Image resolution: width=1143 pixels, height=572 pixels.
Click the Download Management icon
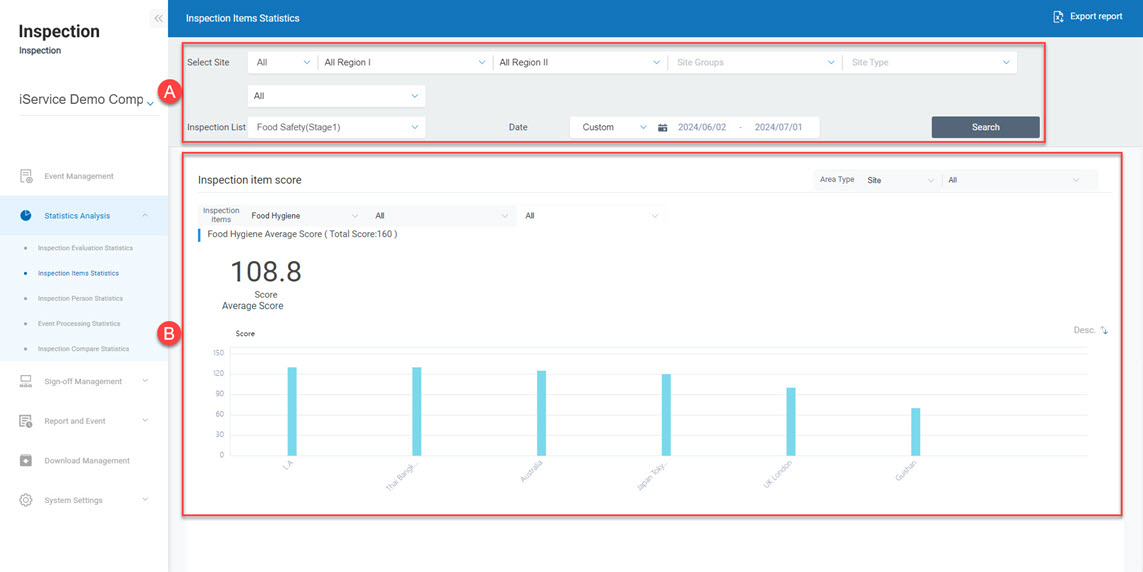[27, 461]
